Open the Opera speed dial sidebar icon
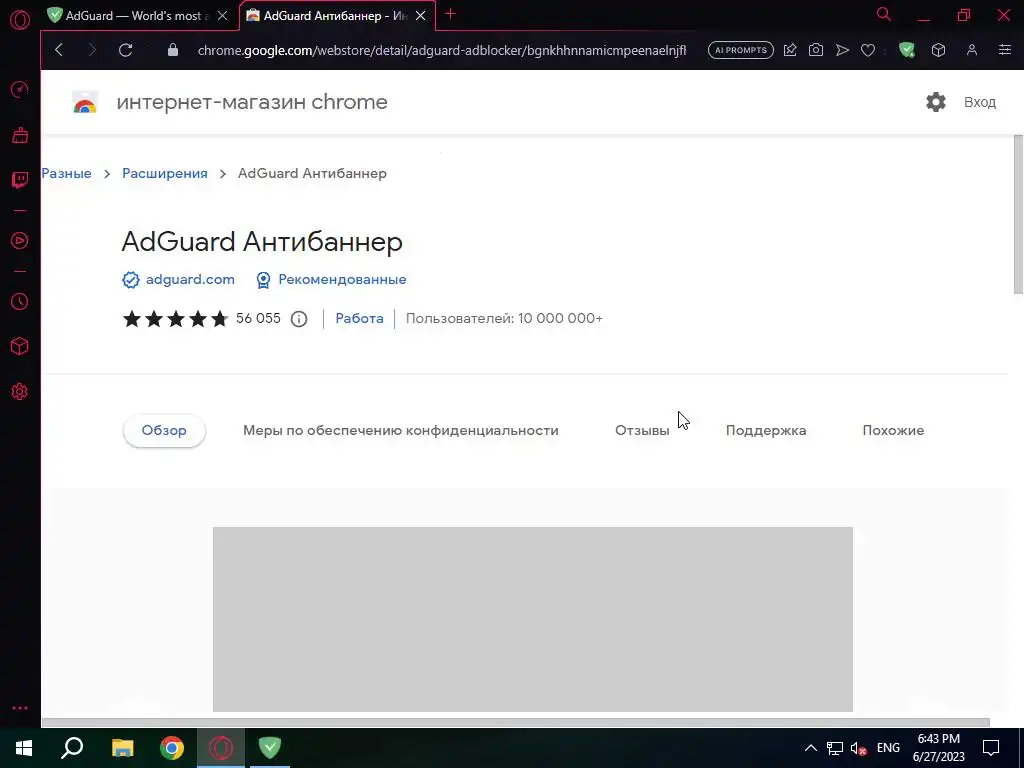Screen dimensions: 1024x768 [x=20, y=89]
